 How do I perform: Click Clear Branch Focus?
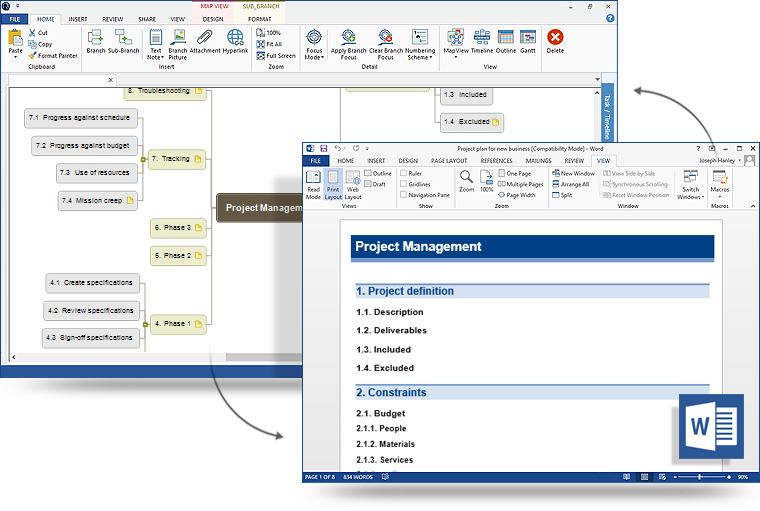[386, 44]
